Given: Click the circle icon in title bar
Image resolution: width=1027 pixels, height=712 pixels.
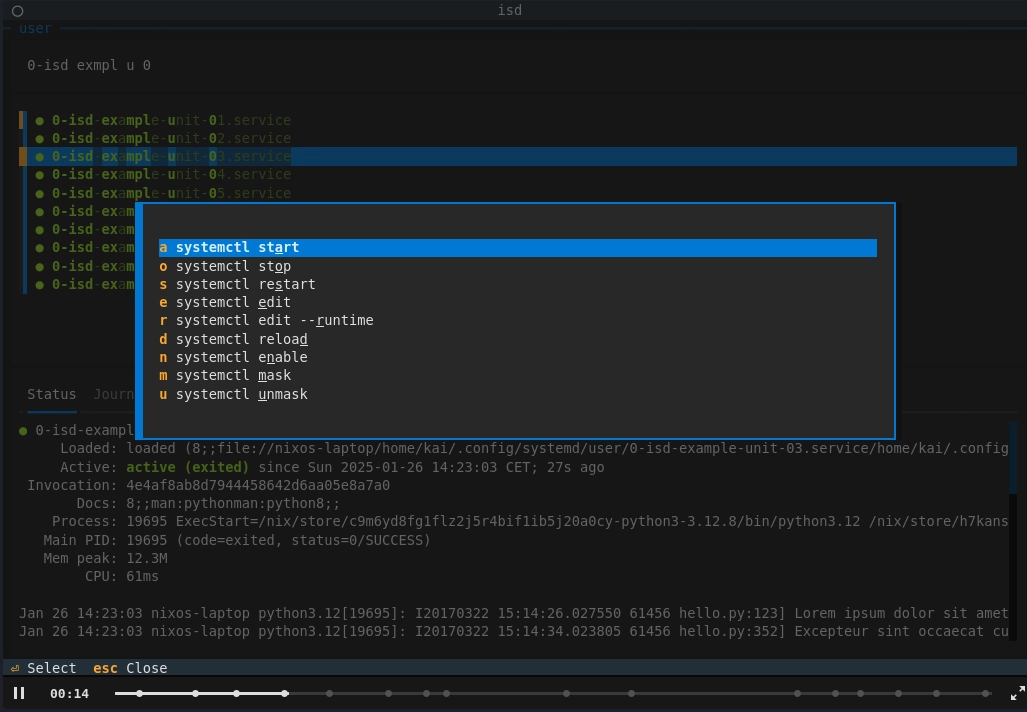Looking at the screenshot, I should point(17,11).
